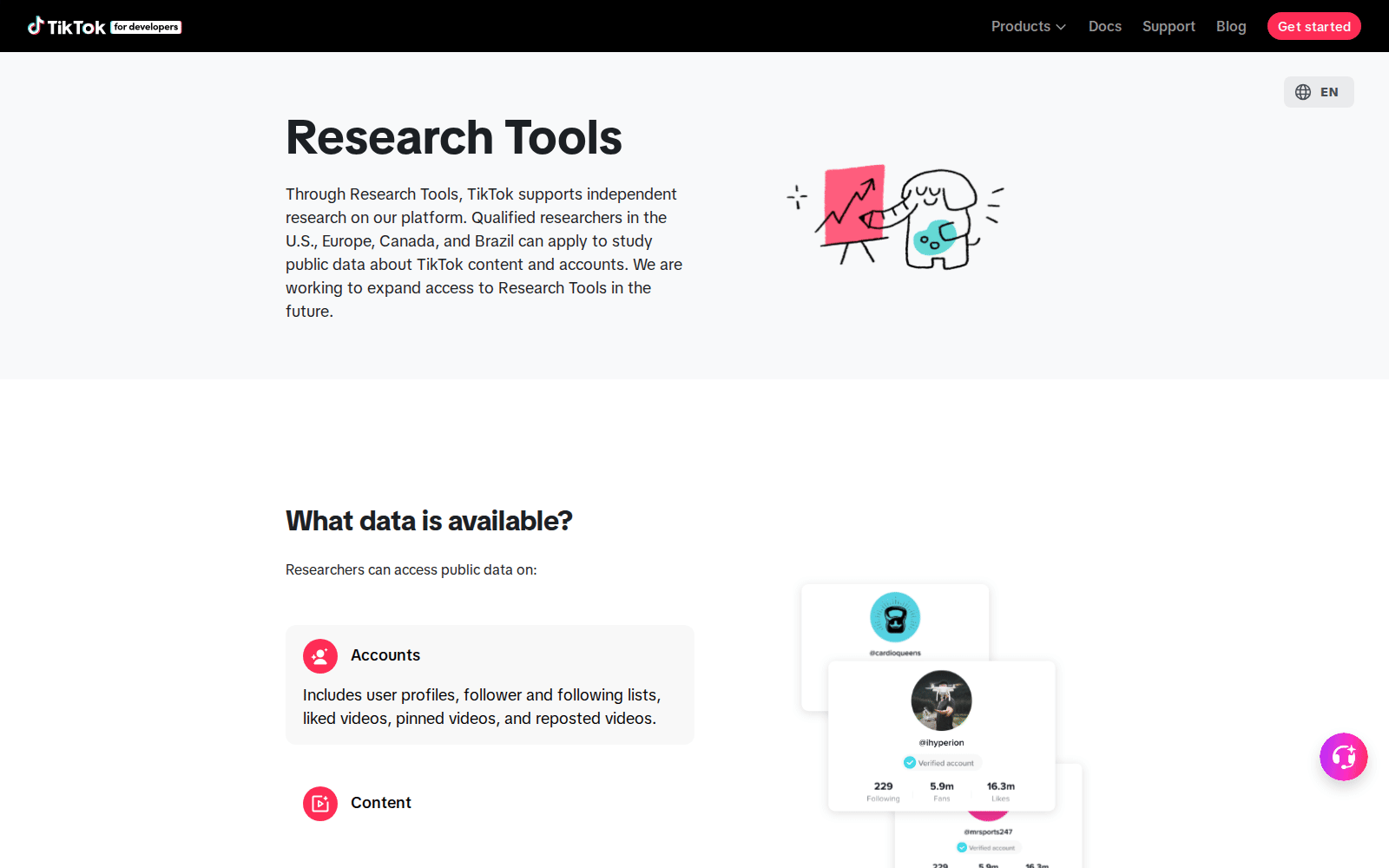Click the globe icon in language selector
The width and height of the screenshot is (1389, 868).
(1303, 92)
